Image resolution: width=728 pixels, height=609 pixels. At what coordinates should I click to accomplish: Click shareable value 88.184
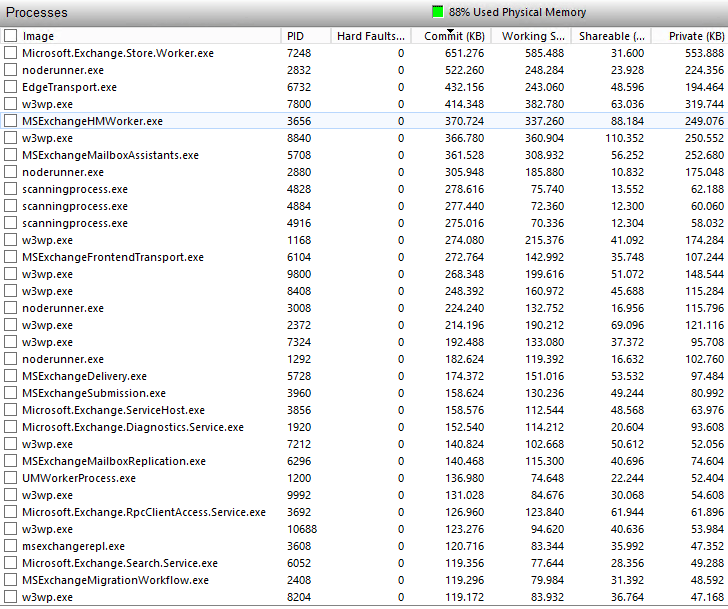[x=627, y=121]
